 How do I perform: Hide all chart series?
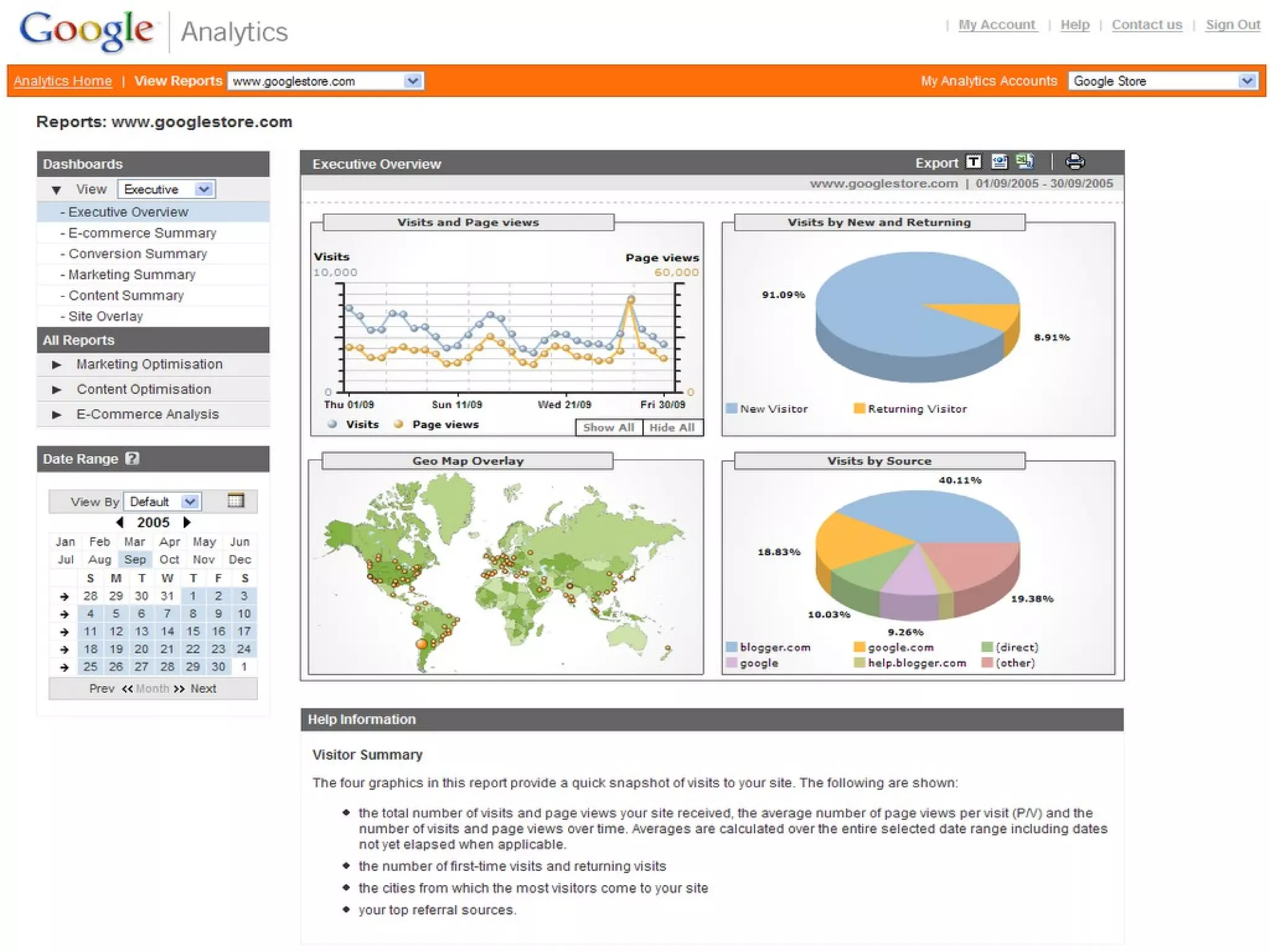[672, 428]
